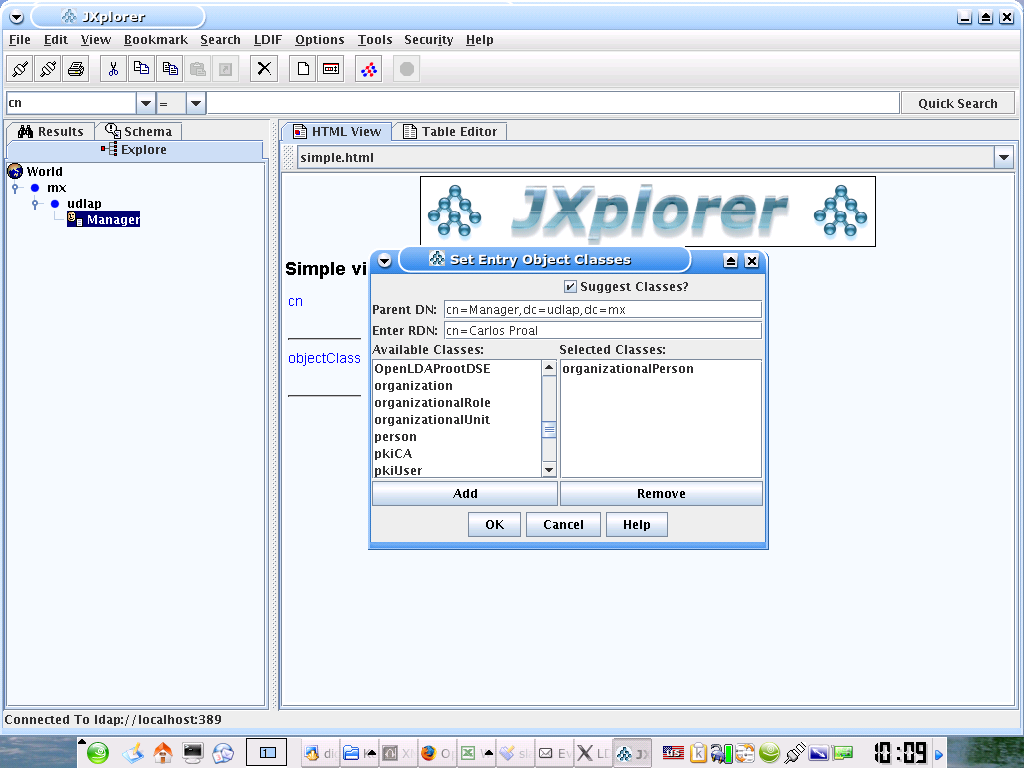Open the cn attribute dropdown
1024x768 pixels.
146,103
